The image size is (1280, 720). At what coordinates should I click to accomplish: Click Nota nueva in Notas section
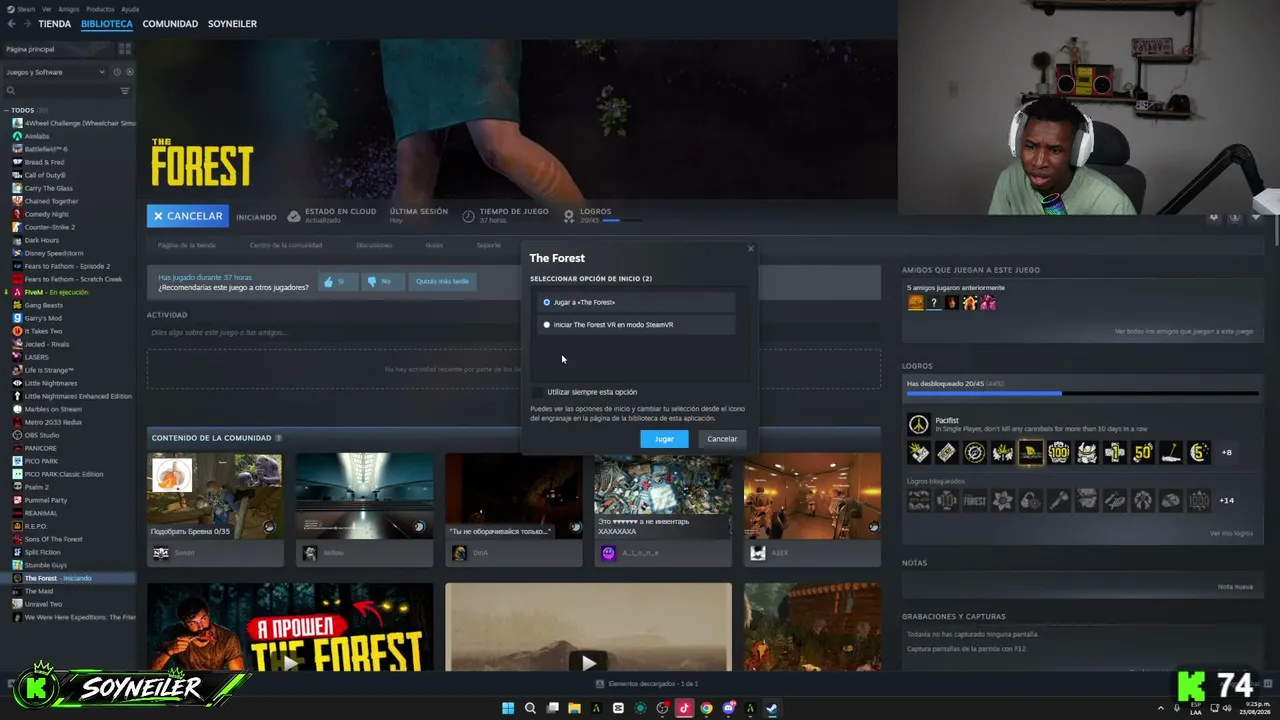(1236, 587)
